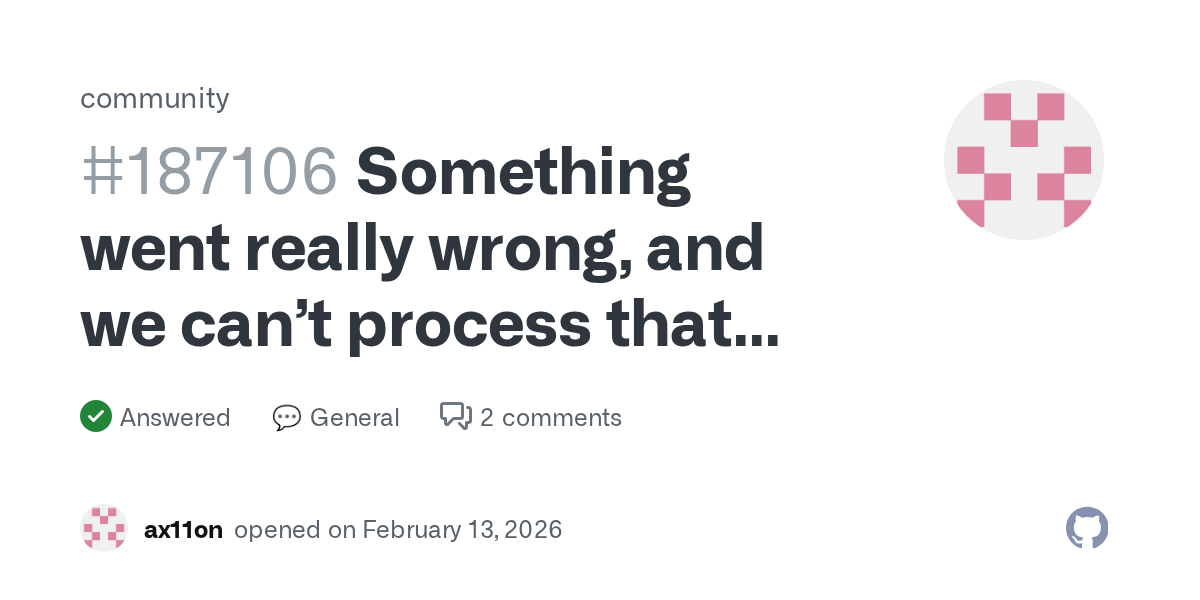Viewport: 1200px width, 600px height.
Task: Click discussion number #187106
Action: coord(208,171)
